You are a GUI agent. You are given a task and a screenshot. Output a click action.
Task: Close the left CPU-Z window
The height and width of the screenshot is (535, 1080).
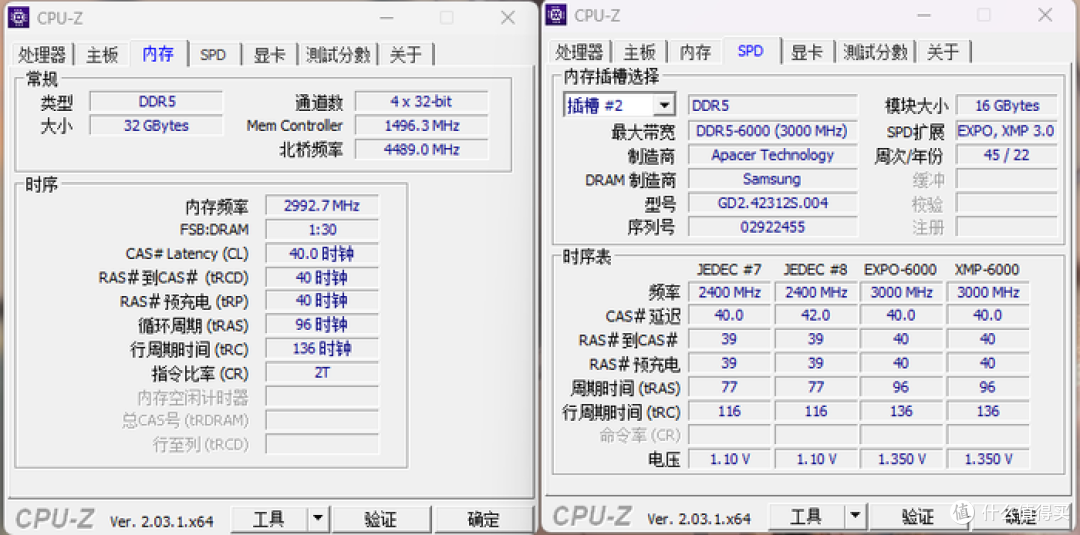pos(508,18)
